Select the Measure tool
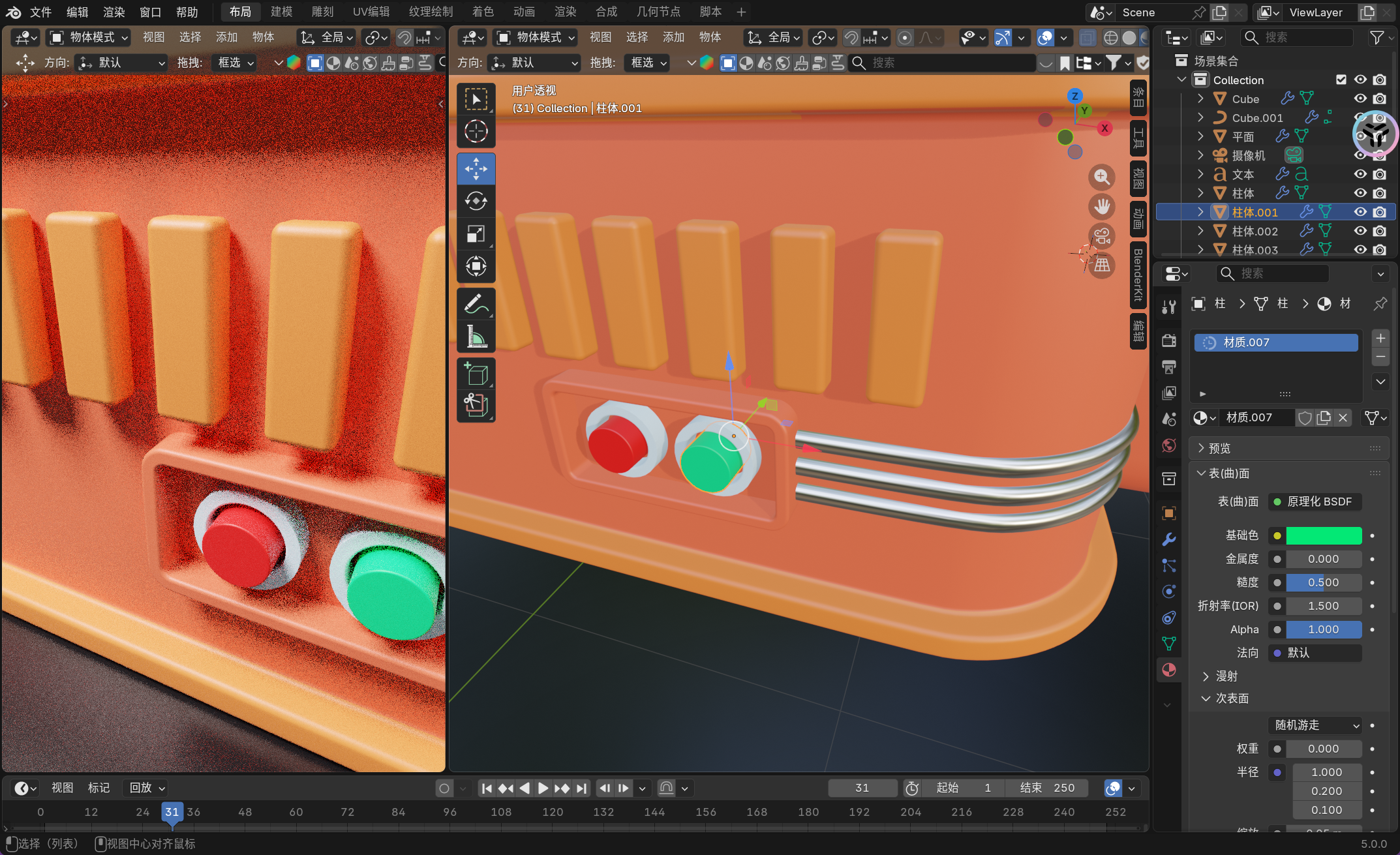Screen dimensions: 1400x855 [476, 337]
